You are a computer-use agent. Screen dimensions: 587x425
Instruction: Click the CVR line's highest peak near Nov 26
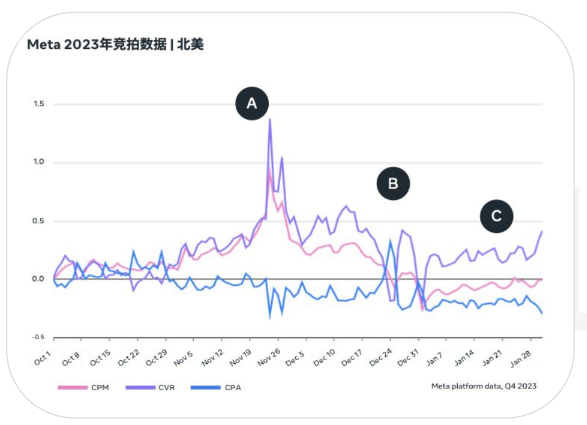point(270,120)
